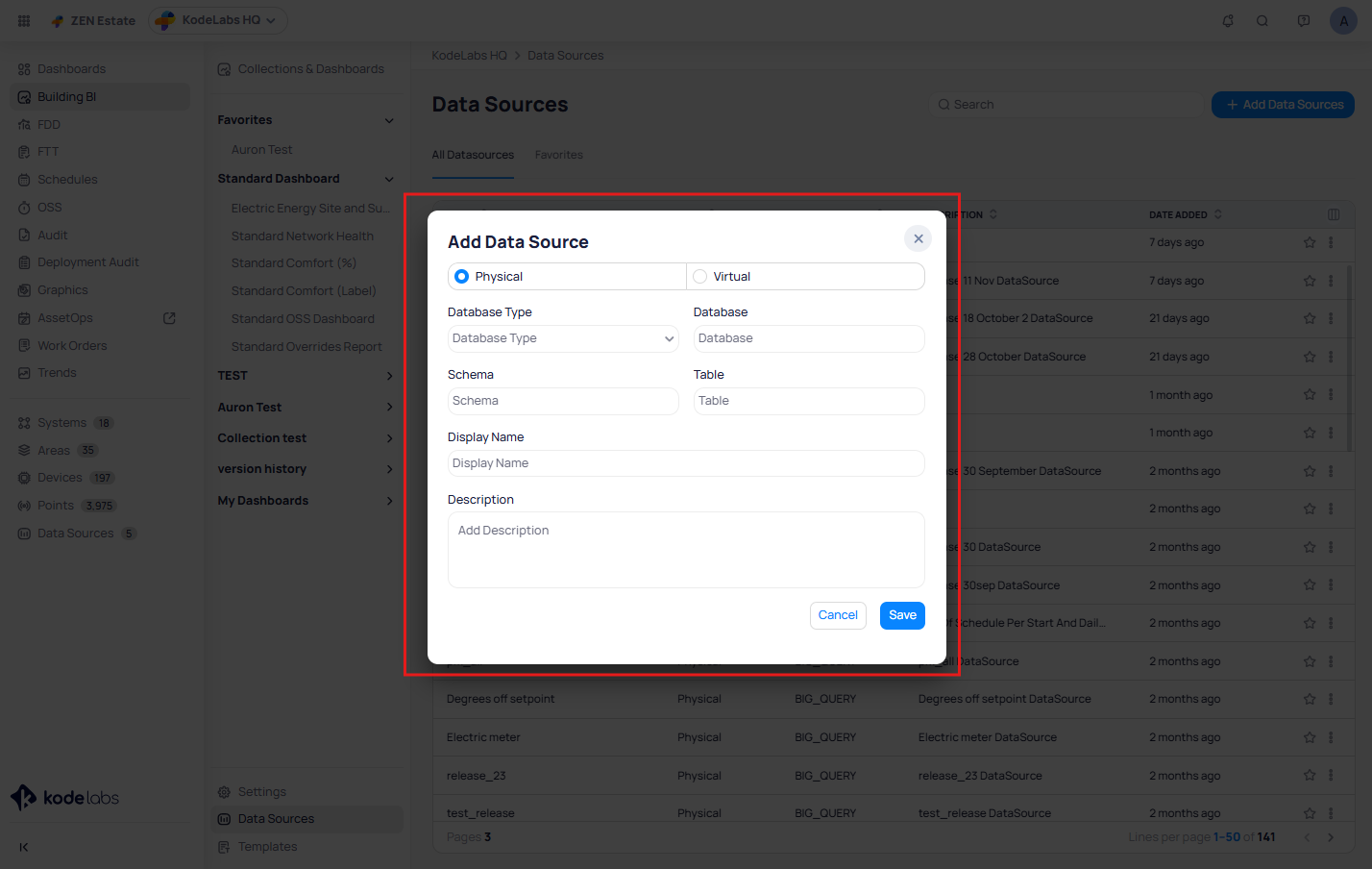Click the search icon in top bar
1372x869 pixels.
click(x=1262, y=20)
